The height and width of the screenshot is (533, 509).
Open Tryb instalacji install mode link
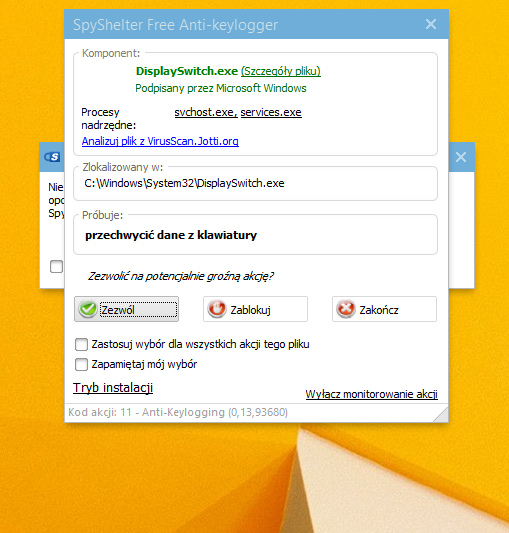point(113,388)
